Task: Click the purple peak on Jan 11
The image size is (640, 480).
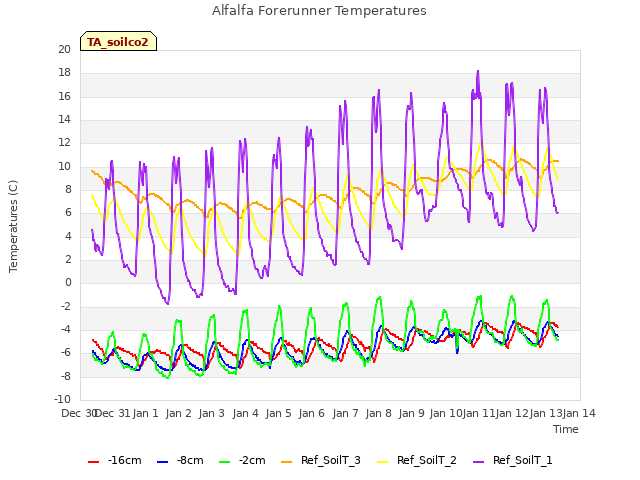Action: tap(478, 71)
